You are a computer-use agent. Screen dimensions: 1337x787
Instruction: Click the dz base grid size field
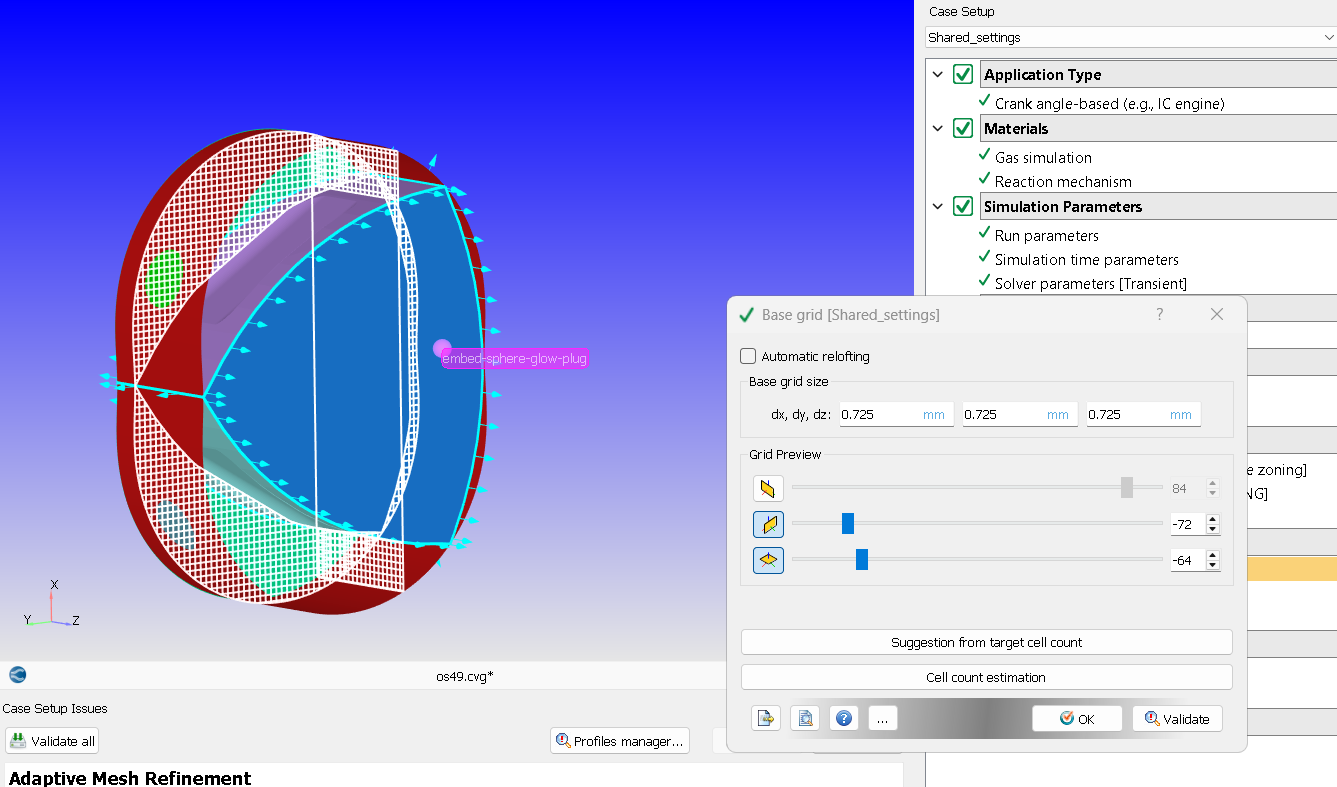point(1144,414)
